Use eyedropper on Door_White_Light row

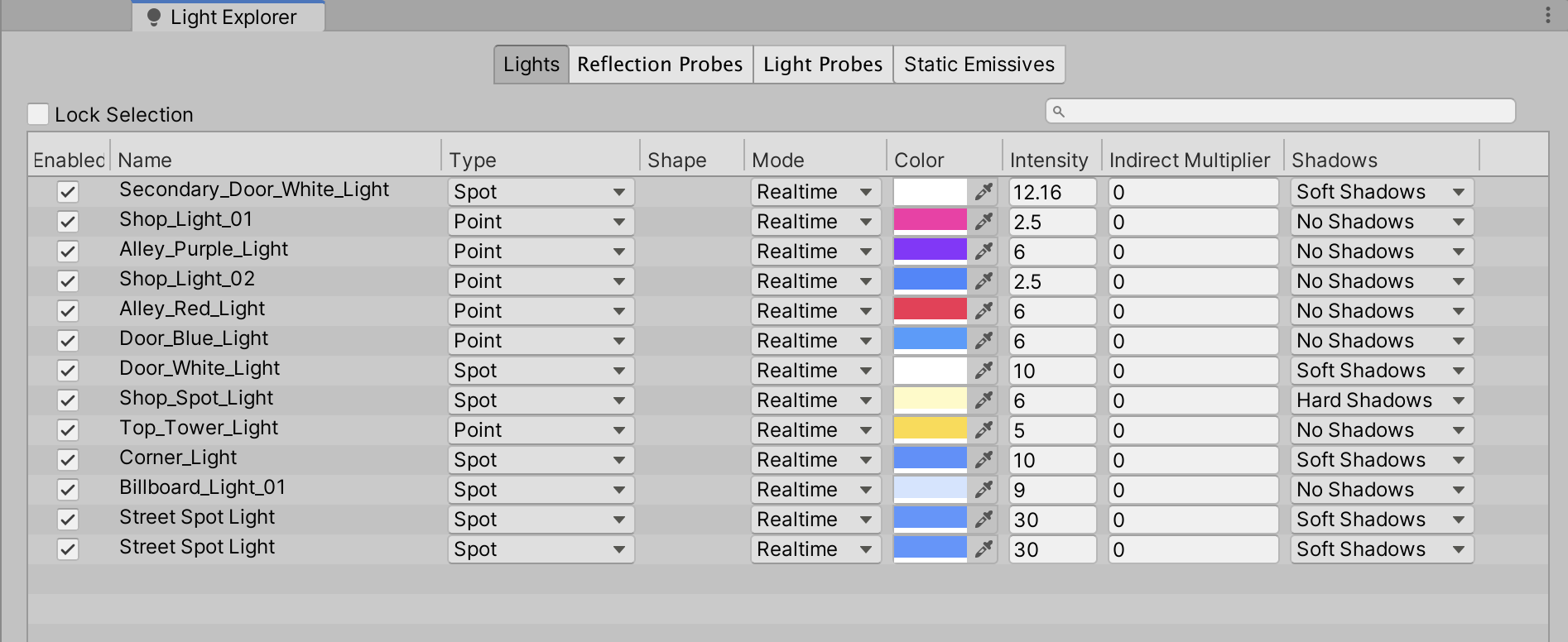coord(984,371)
